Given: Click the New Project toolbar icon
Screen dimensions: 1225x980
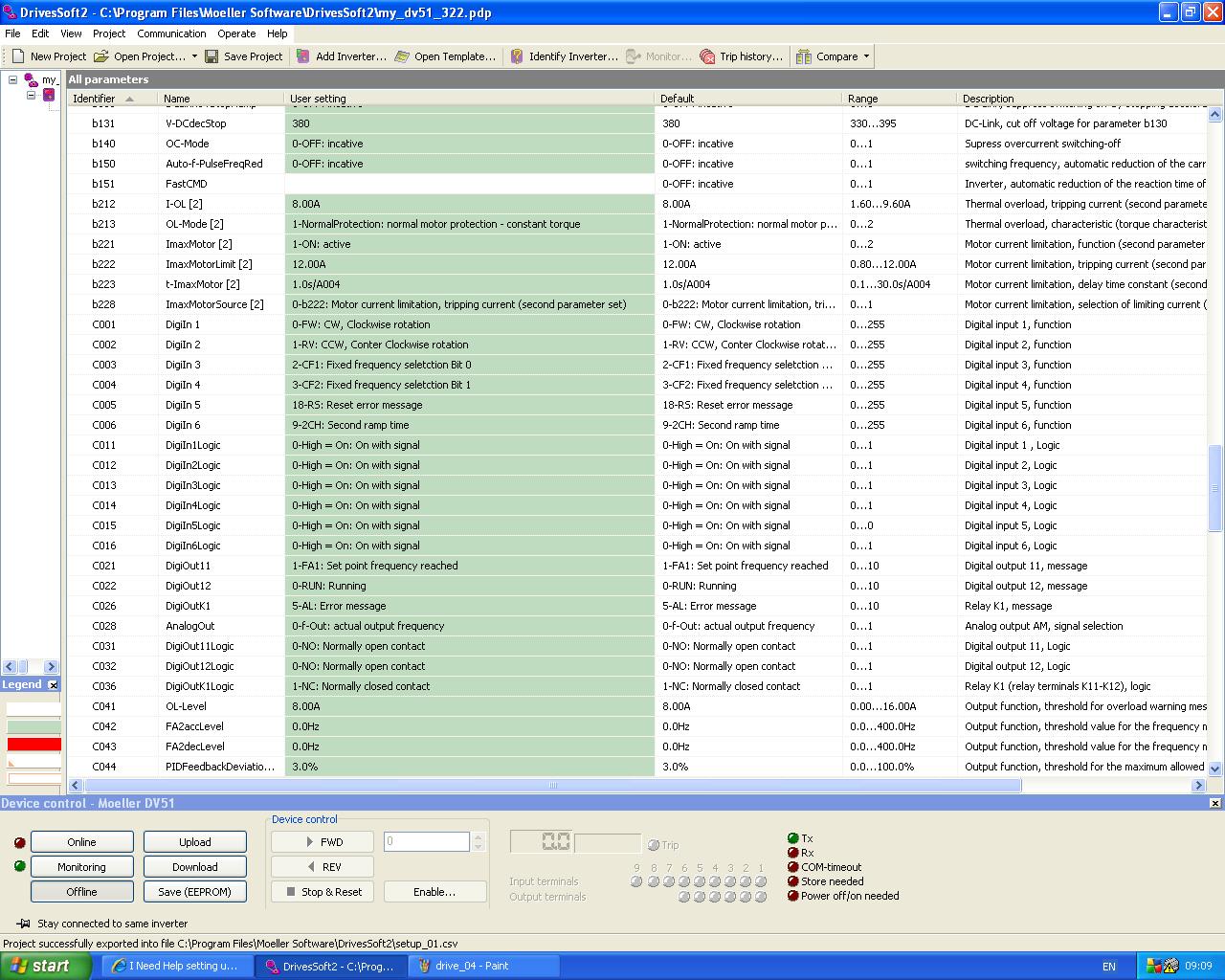Looking at the screenshot, I should [18, 56].
